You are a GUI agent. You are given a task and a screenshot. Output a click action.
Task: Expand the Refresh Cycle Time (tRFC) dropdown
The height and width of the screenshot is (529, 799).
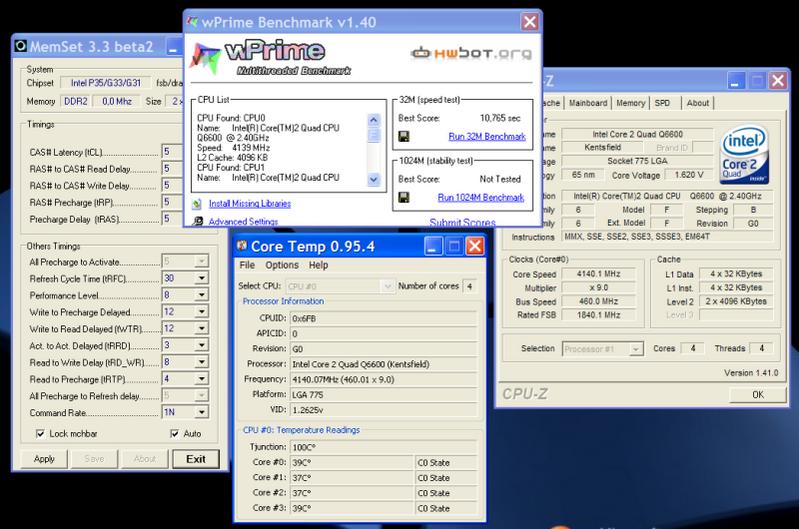point(202,278)
